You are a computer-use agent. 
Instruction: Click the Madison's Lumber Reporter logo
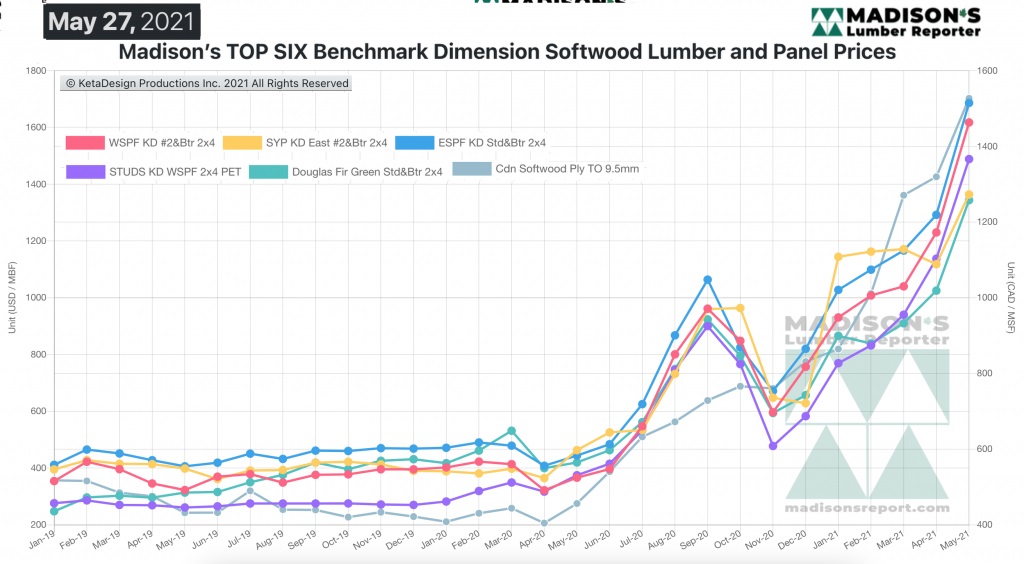pyautogui.click(x=896, y=22)
